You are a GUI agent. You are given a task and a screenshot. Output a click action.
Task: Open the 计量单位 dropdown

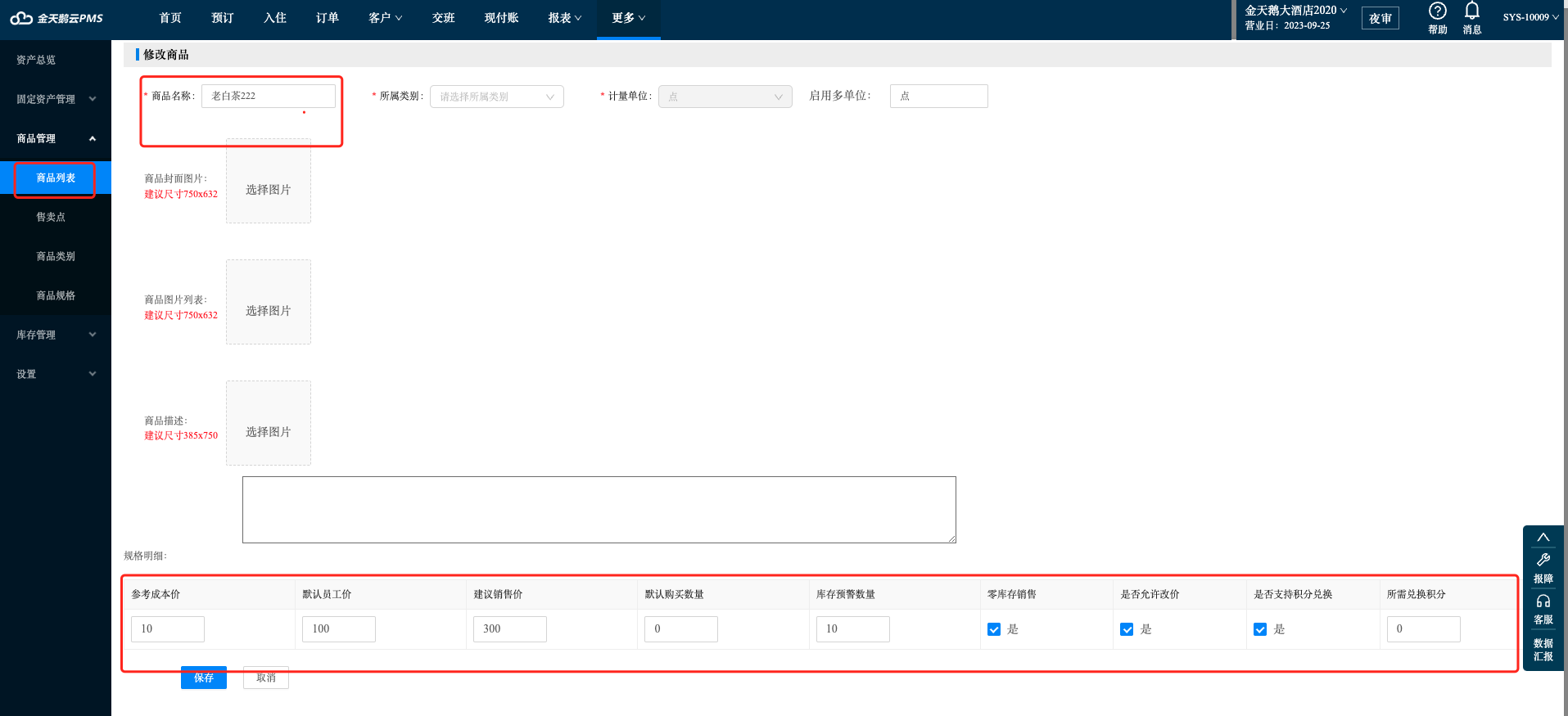(x=725, y=97)
